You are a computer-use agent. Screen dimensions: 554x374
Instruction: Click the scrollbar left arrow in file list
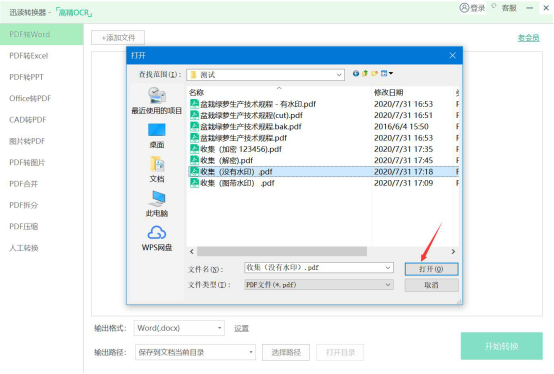[x=192, y=251]
